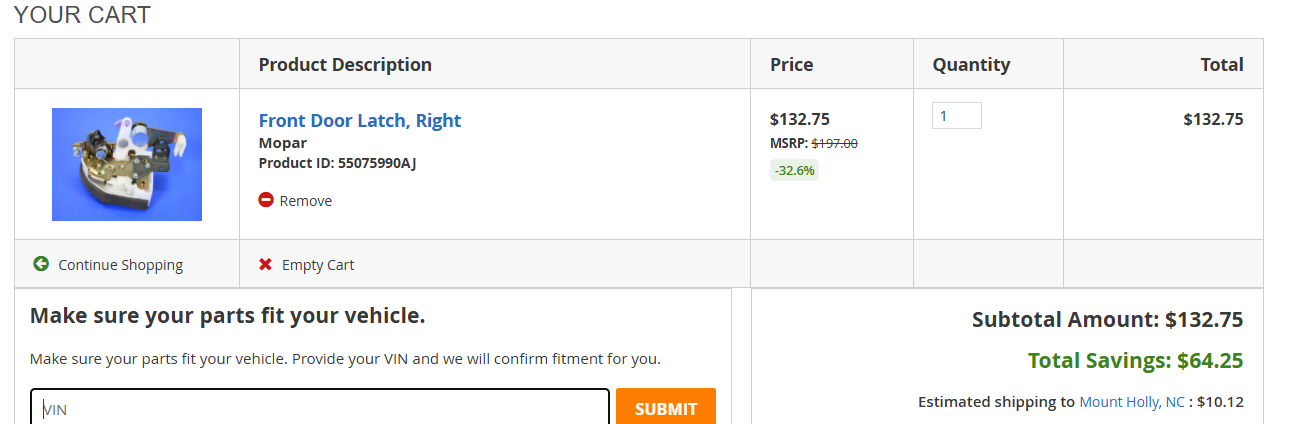Focus the VIN entry field
The height and width of the screenshot is (424, 1291).
pyautogui.click(x=320, y=408)
